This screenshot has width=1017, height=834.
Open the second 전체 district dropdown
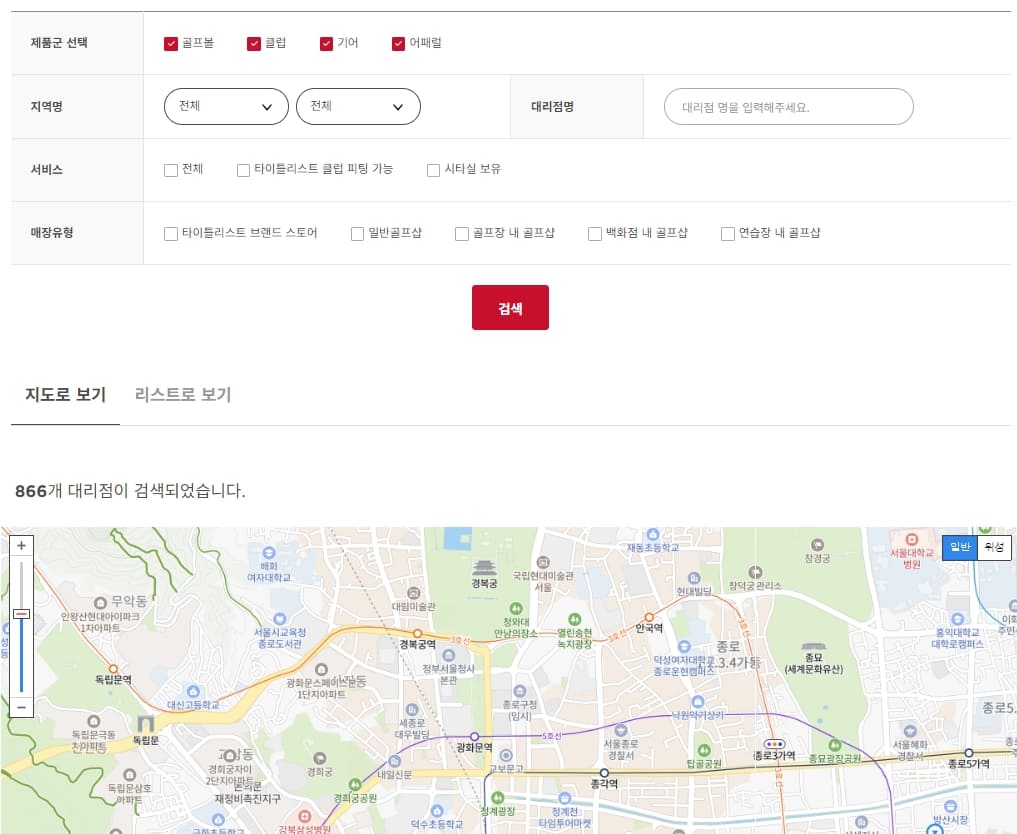(x=358, y=106)
